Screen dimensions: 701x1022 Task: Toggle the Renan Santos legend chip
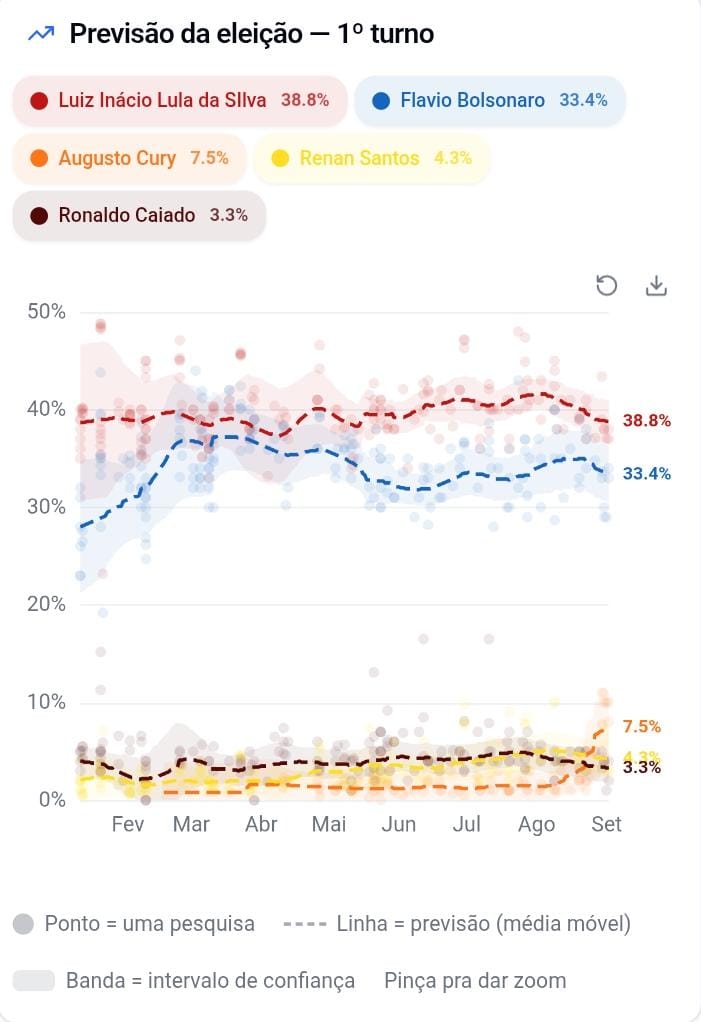pyautogui.click(x=371, y=158)
